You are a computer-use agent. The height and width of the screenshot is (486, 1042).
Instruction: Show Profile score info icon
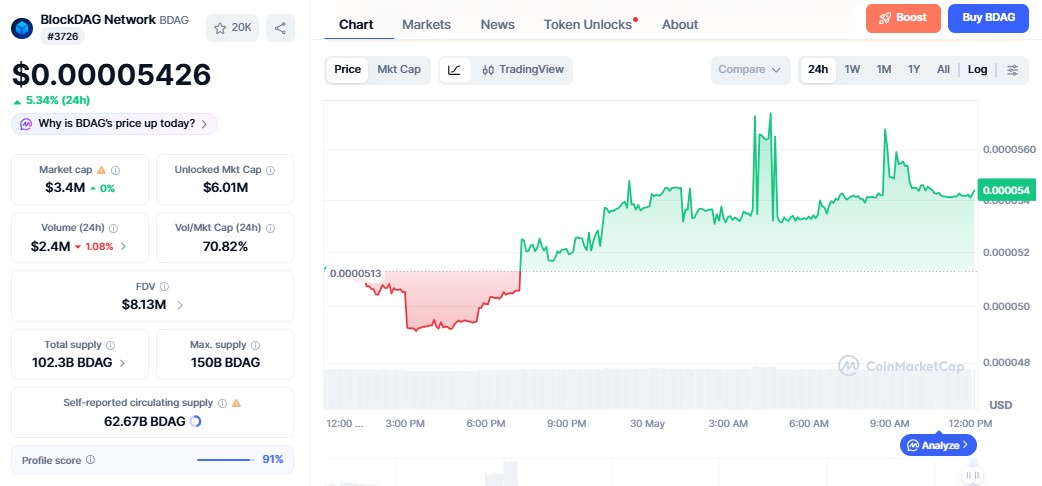click(x=90, y=459)
